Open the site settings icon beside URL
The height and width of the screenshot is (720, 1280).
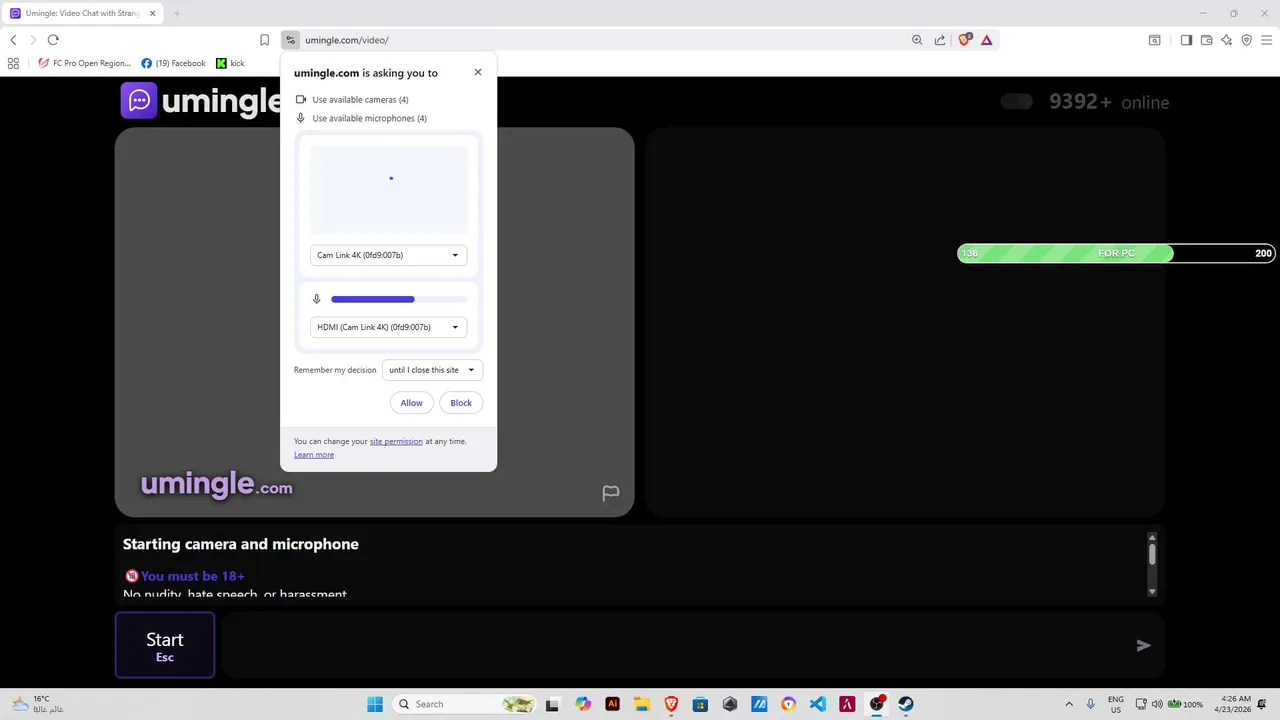[290, 40]
